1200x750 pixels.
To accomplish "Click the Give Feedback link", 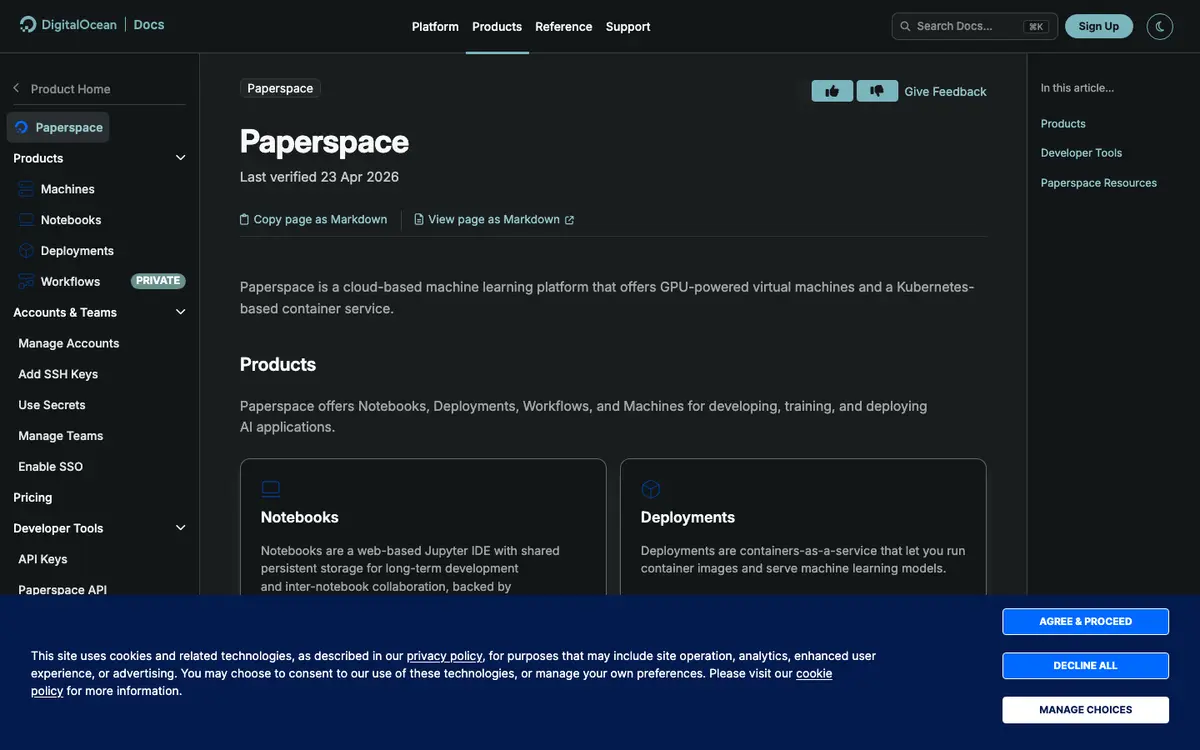I will [x=945, y=91].
